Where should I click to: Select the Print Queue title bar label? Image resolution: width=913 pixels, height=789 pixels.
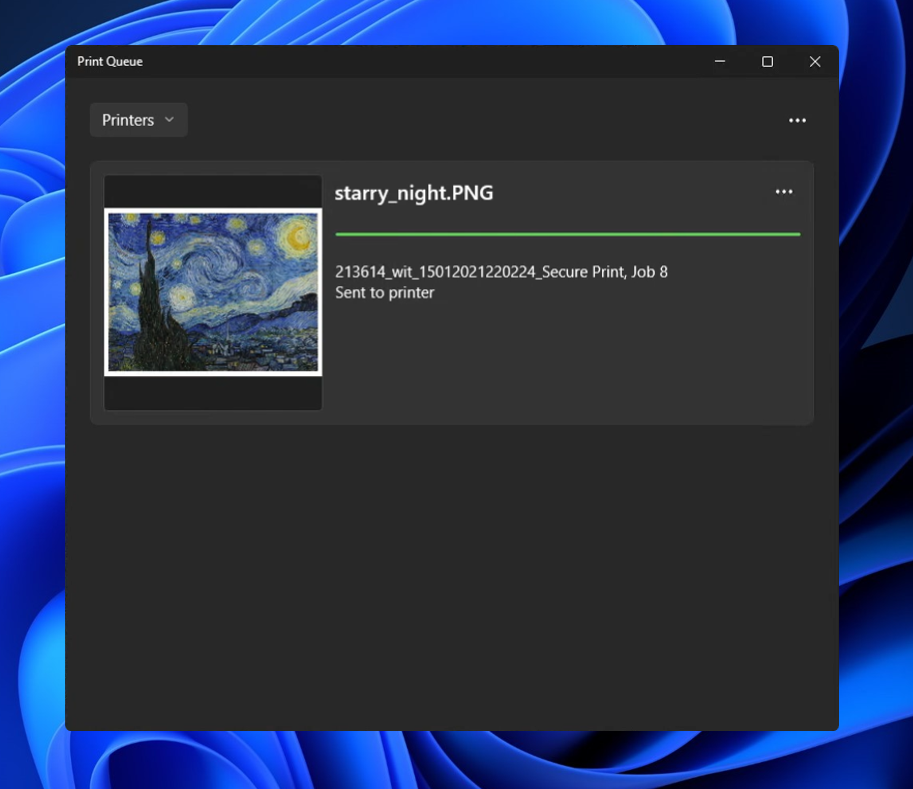(x=110, y=61)
